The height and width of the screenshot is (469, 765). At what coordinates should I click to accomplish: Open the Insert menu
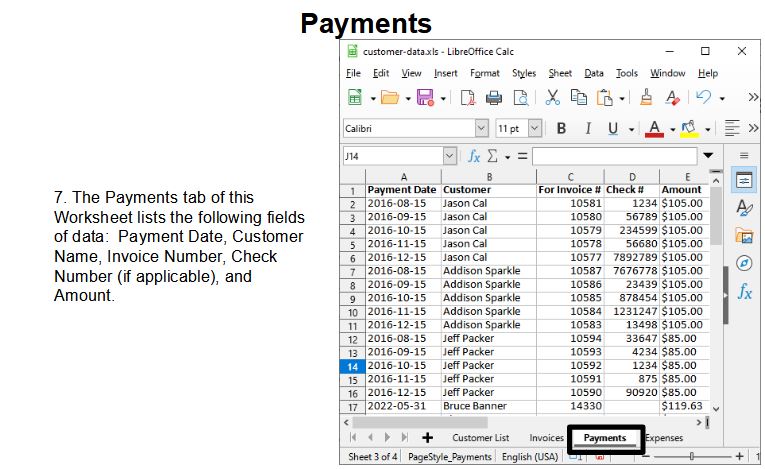(x=445, y=73)
